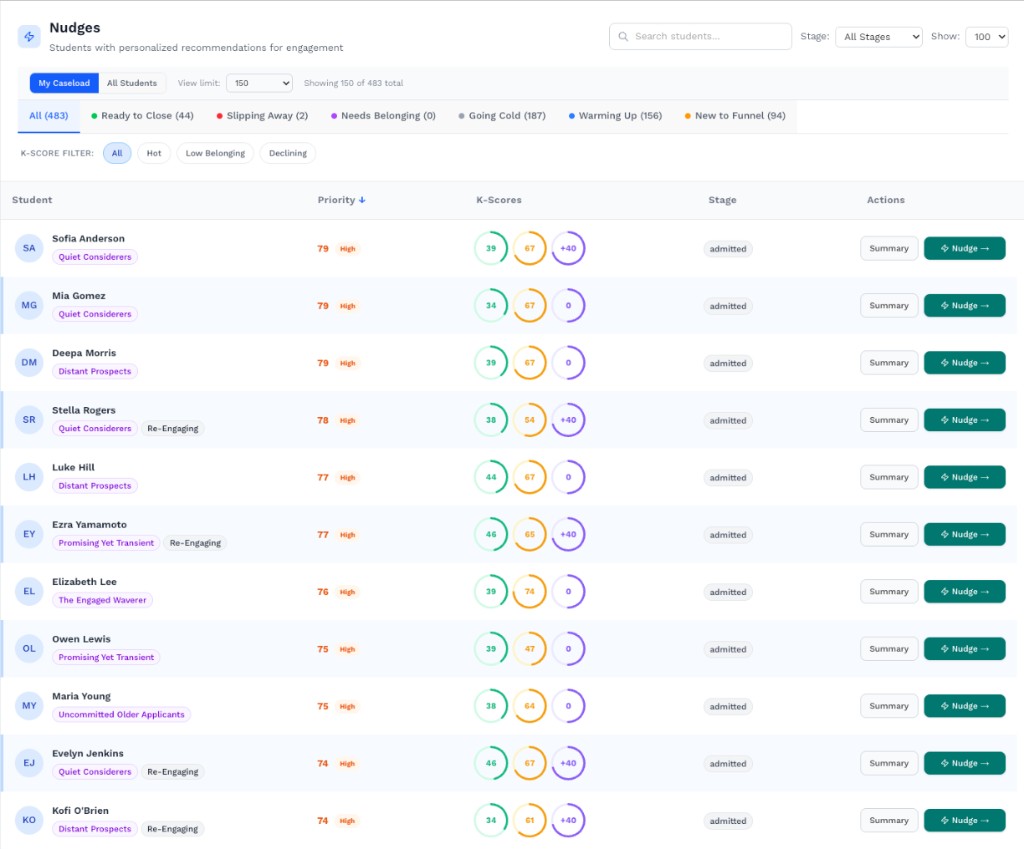Open the New to Funnel (94) tab
Viewport: 1024px width, 849px height.
(x=735, y=116)
